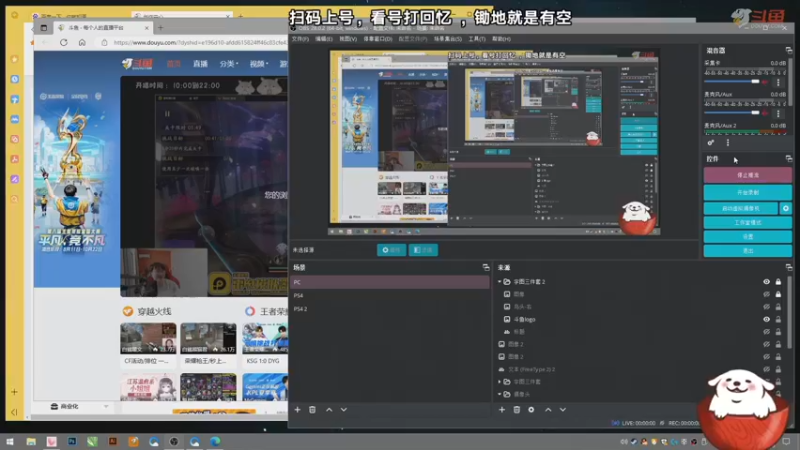Viewport: 800px width, 450px height.
Task: Move the source down in the sources toolbar
Action: click(563, 410)
